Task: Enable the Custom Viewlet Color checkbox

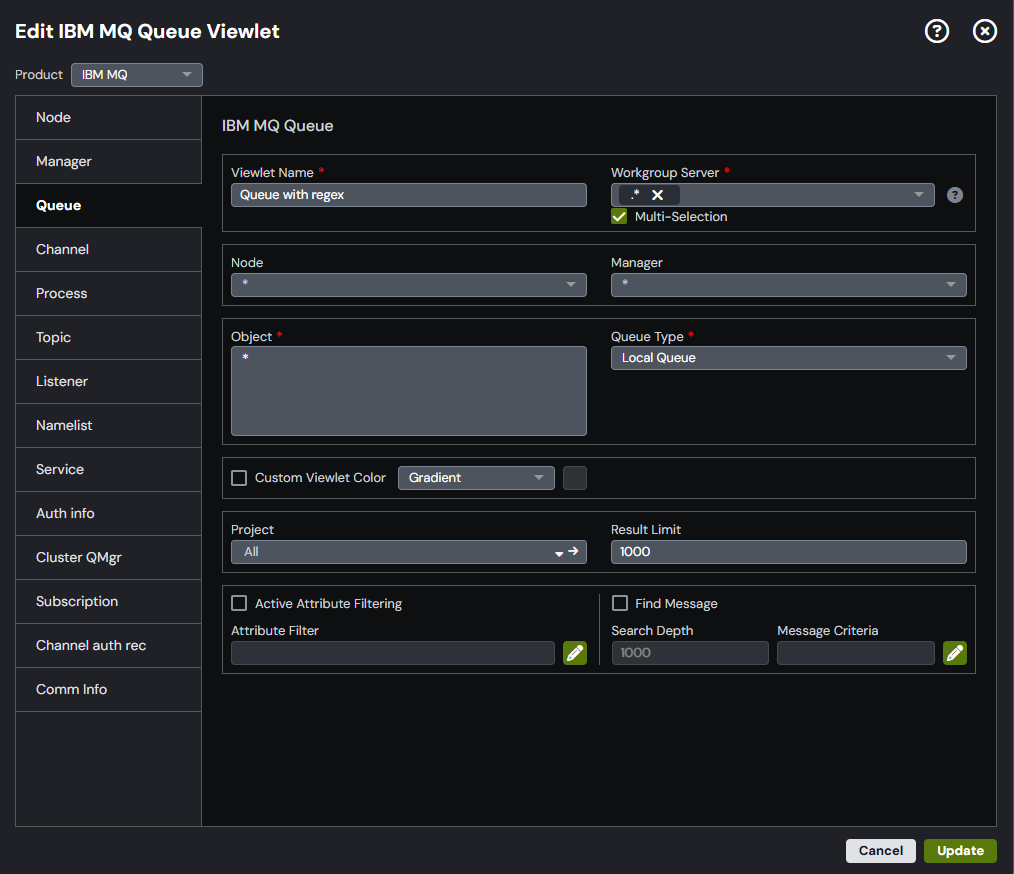Action: coord(239,478)
